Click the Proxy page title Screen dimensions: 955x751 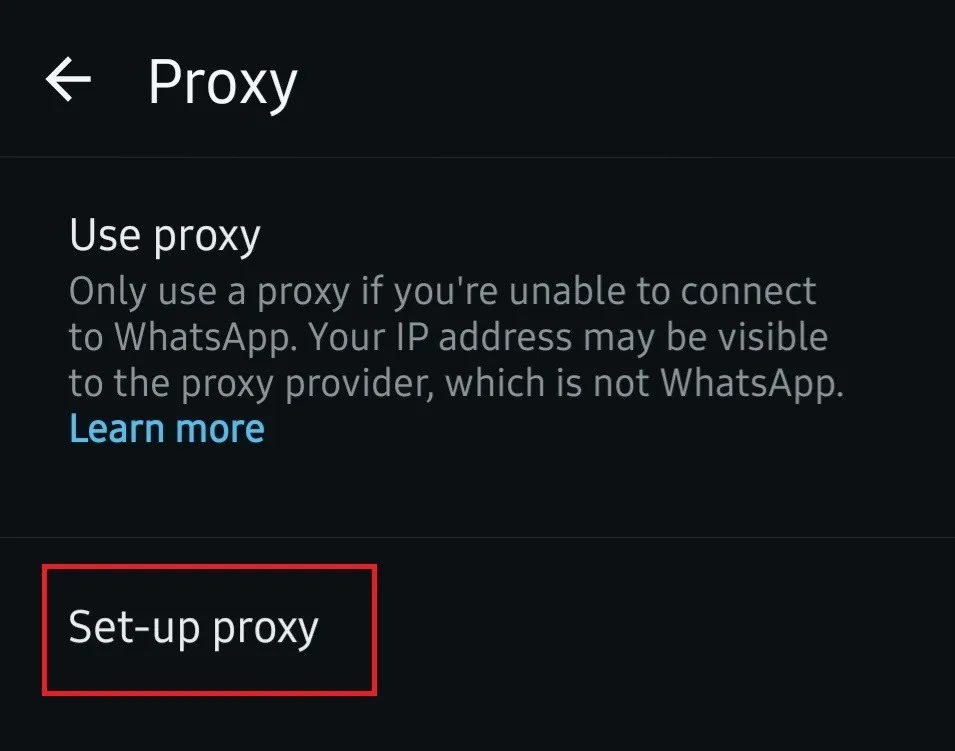tap(223, 83)
